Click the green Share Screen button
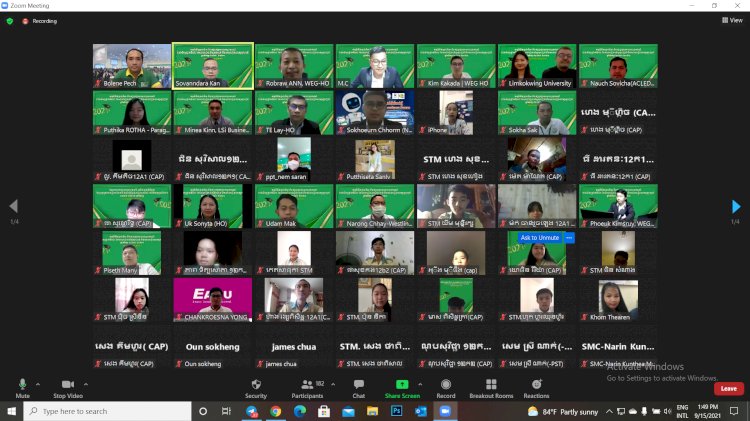Viewport: 750px width, 421px height. 402,388
